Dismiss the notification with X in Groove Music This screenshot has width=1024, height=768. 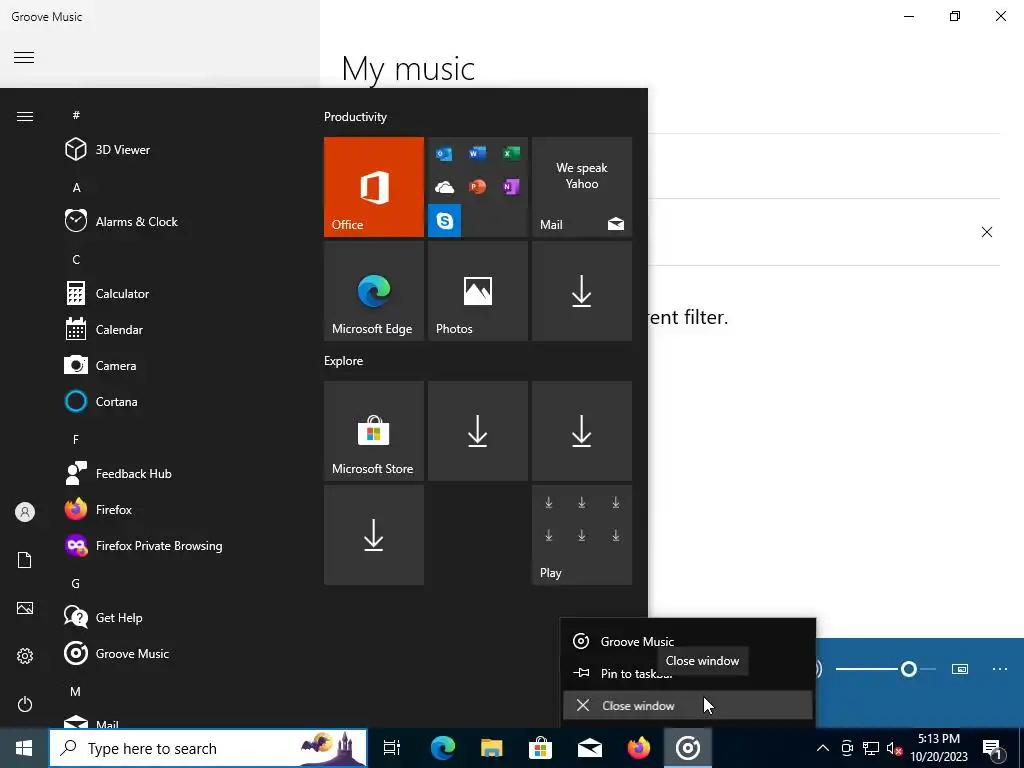click(x=987, y=232)
